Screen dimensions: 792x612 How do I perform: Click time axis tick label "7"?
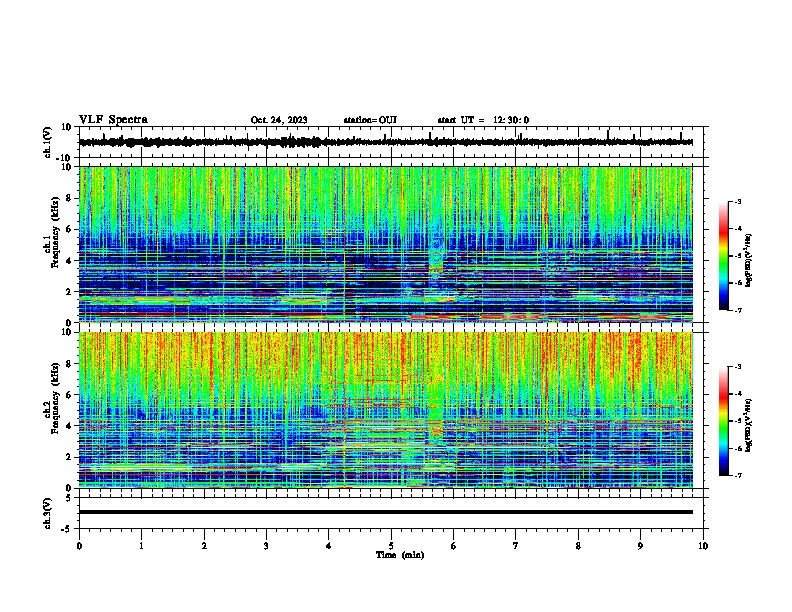coord(516,546)
